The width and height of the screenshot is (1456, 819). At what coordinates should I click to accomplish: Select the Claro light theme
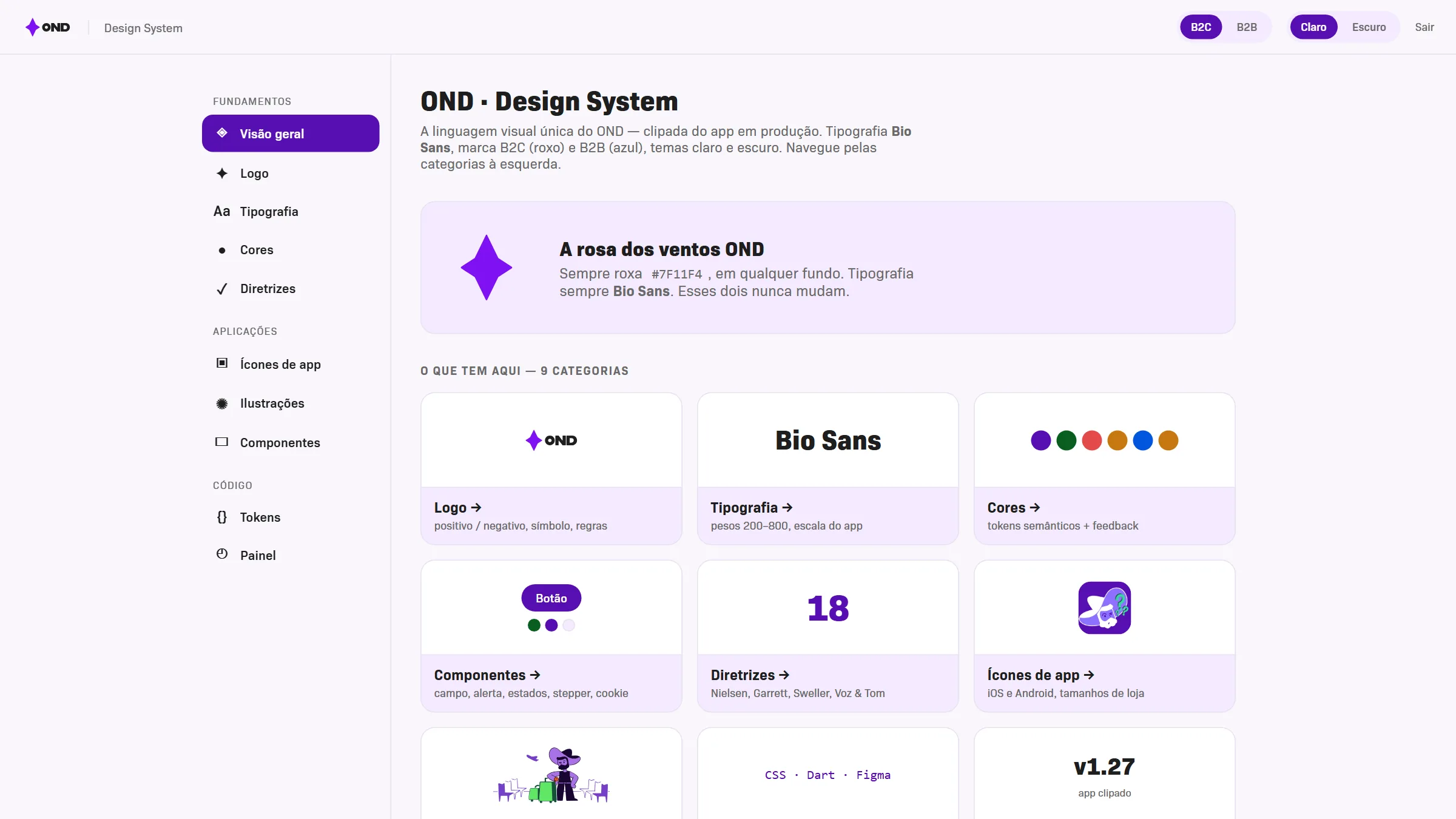(1313, 27)
